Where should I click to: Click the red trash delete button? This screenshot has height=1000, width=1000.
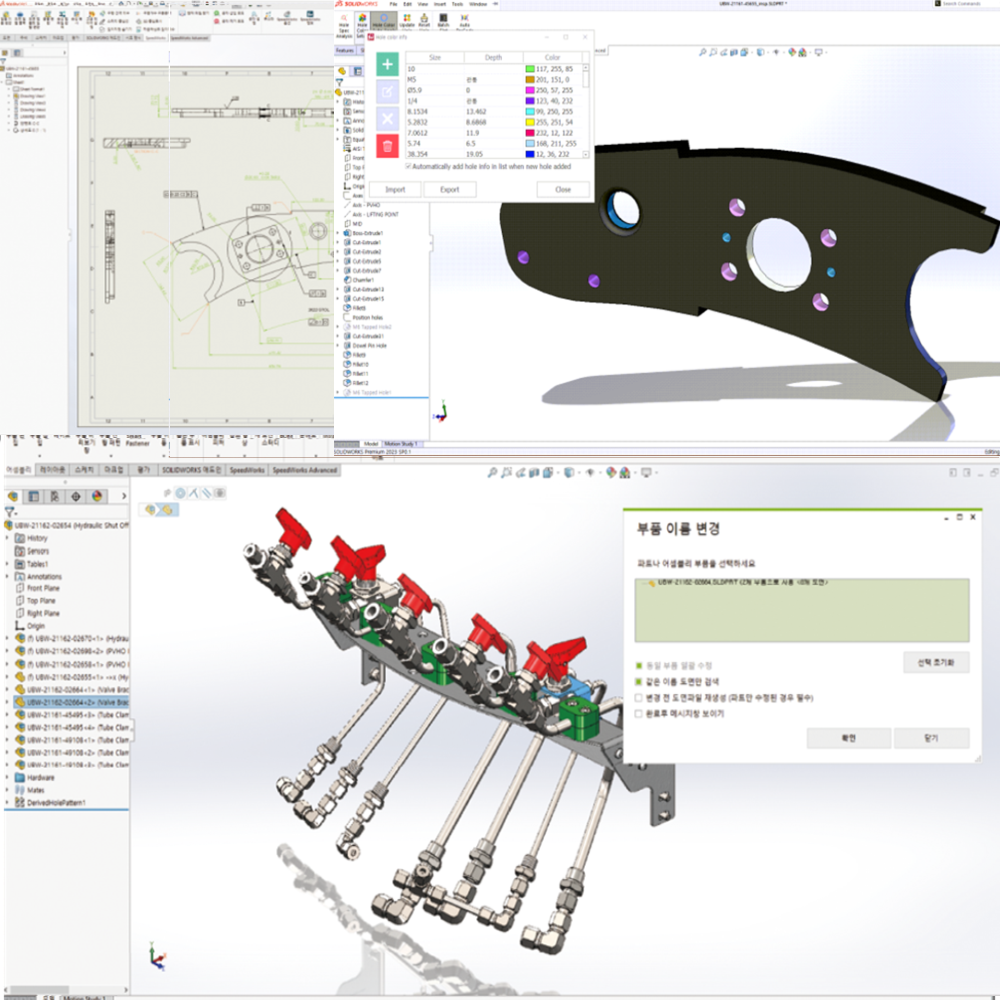[388, 146]
